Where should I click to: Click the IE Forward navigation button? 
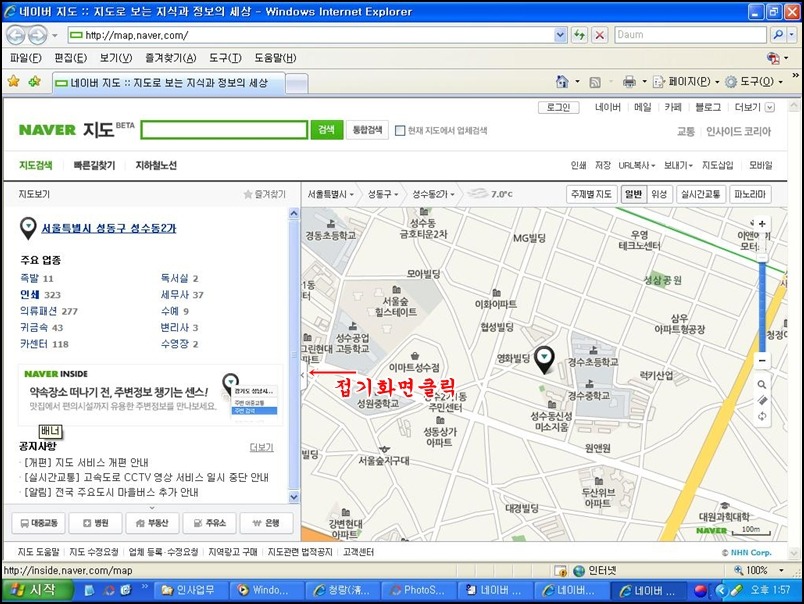[x=37, y=35]
